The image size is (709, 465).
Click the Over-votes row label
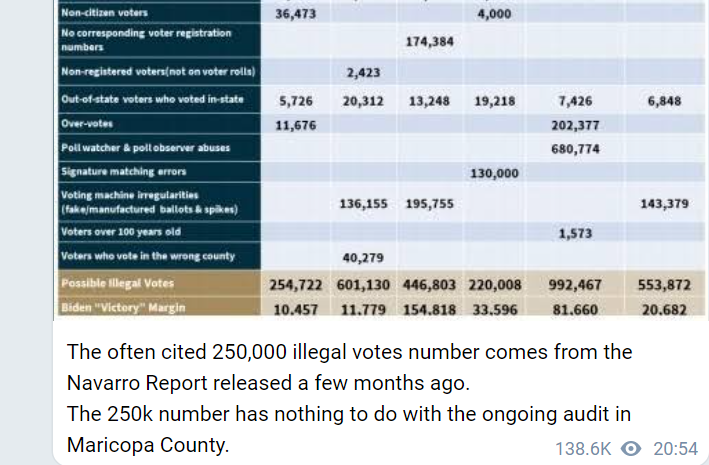pyautogui.click(x=87, y=123)
